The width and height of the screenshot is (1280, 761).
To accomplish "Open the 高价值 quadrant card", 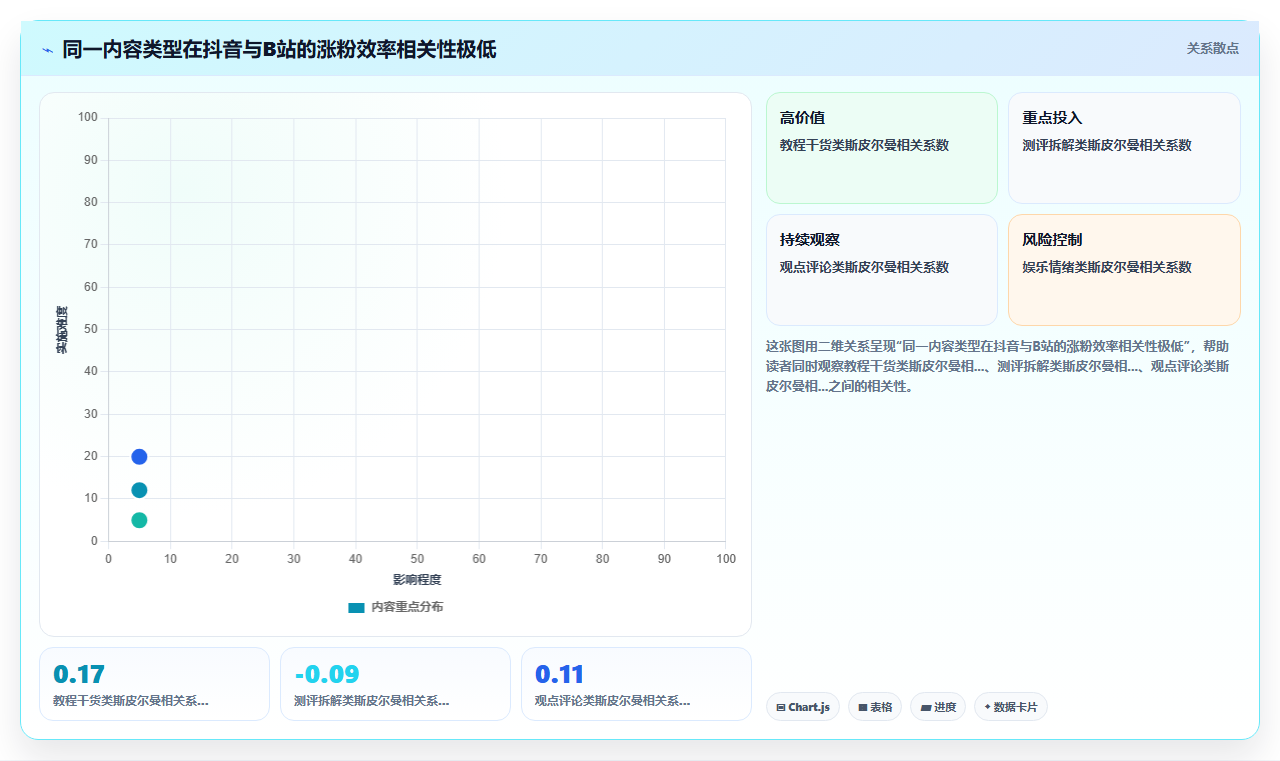I will [882, 148].
